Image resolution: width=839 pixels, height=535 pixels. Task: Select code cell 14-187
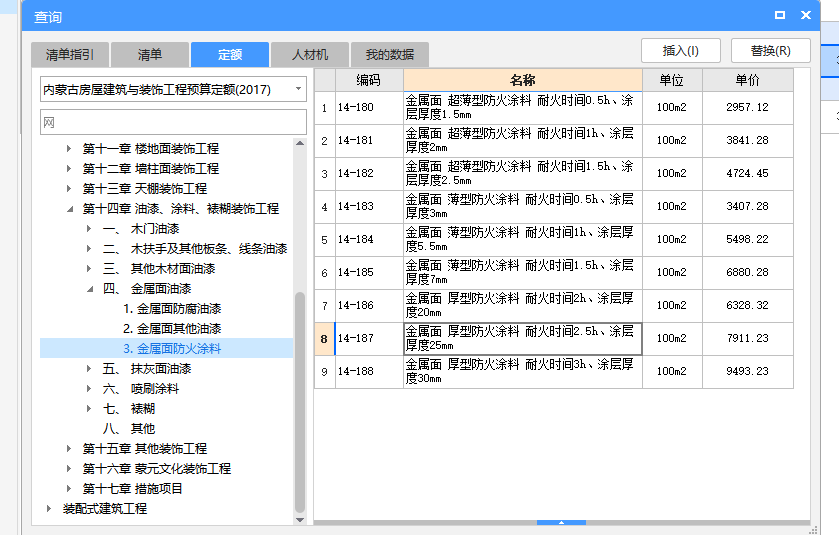(369, 339)
